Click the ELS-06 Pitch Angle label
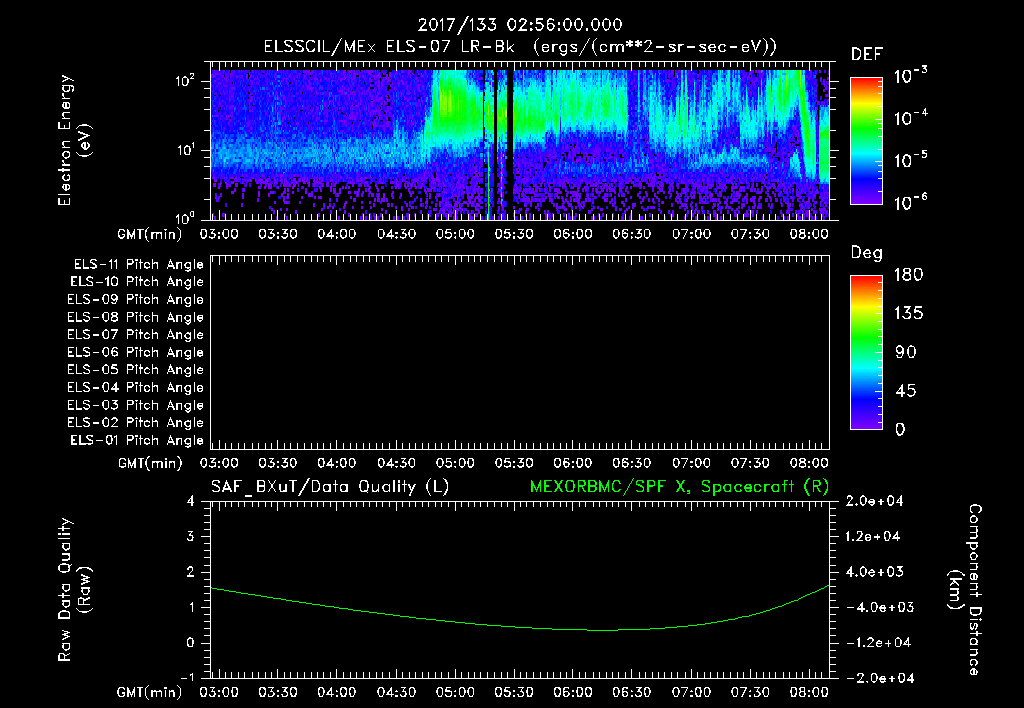 click(136, 353)
